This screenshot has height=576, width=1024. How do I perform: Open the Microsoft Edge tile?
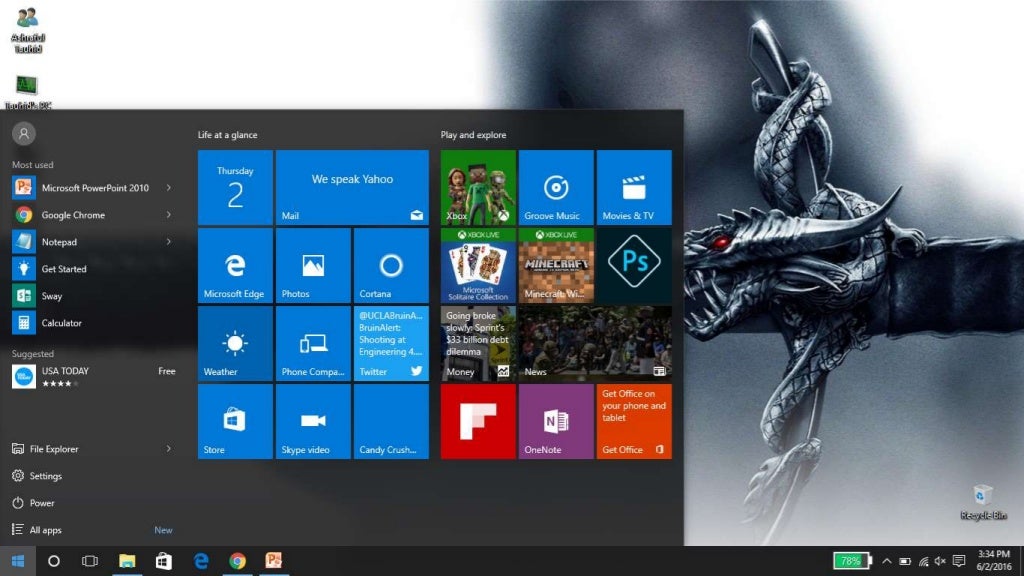(235, 265)
